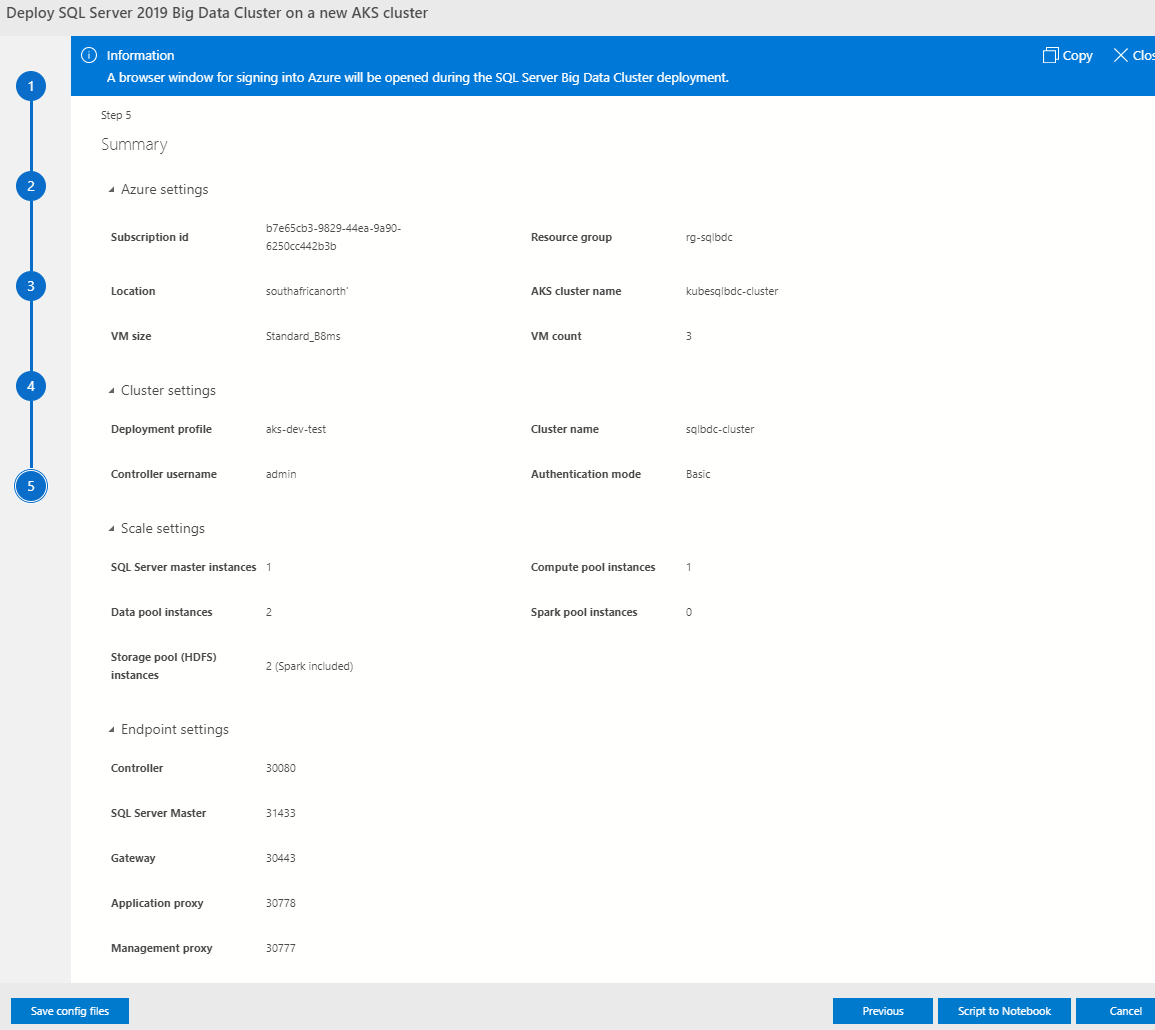1155x1030 pixels.
Task: Click the Step 5 label
Action: (116, 115)
